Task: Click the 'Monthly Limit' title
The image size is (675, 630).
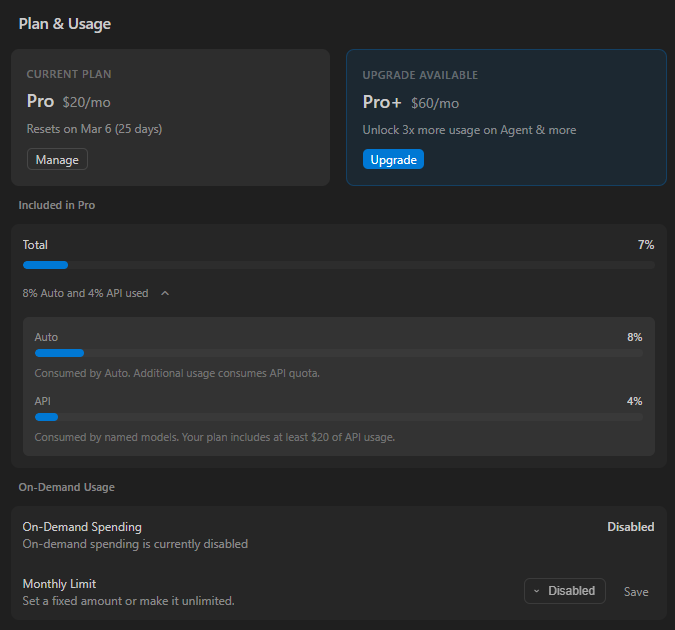Action: tap(59, 584)
